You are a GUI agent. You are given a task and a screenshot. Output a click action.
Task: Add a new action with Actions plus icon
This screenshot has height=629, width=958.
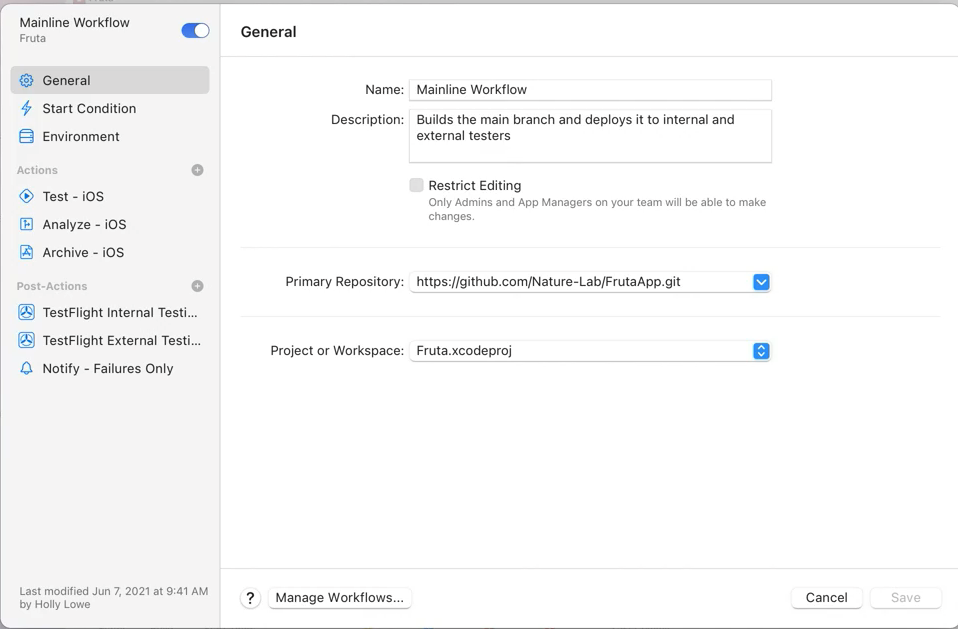197,170
